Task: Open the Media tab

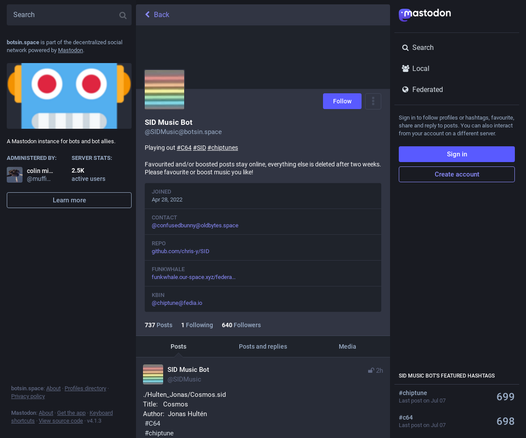Action: (347, 346)
